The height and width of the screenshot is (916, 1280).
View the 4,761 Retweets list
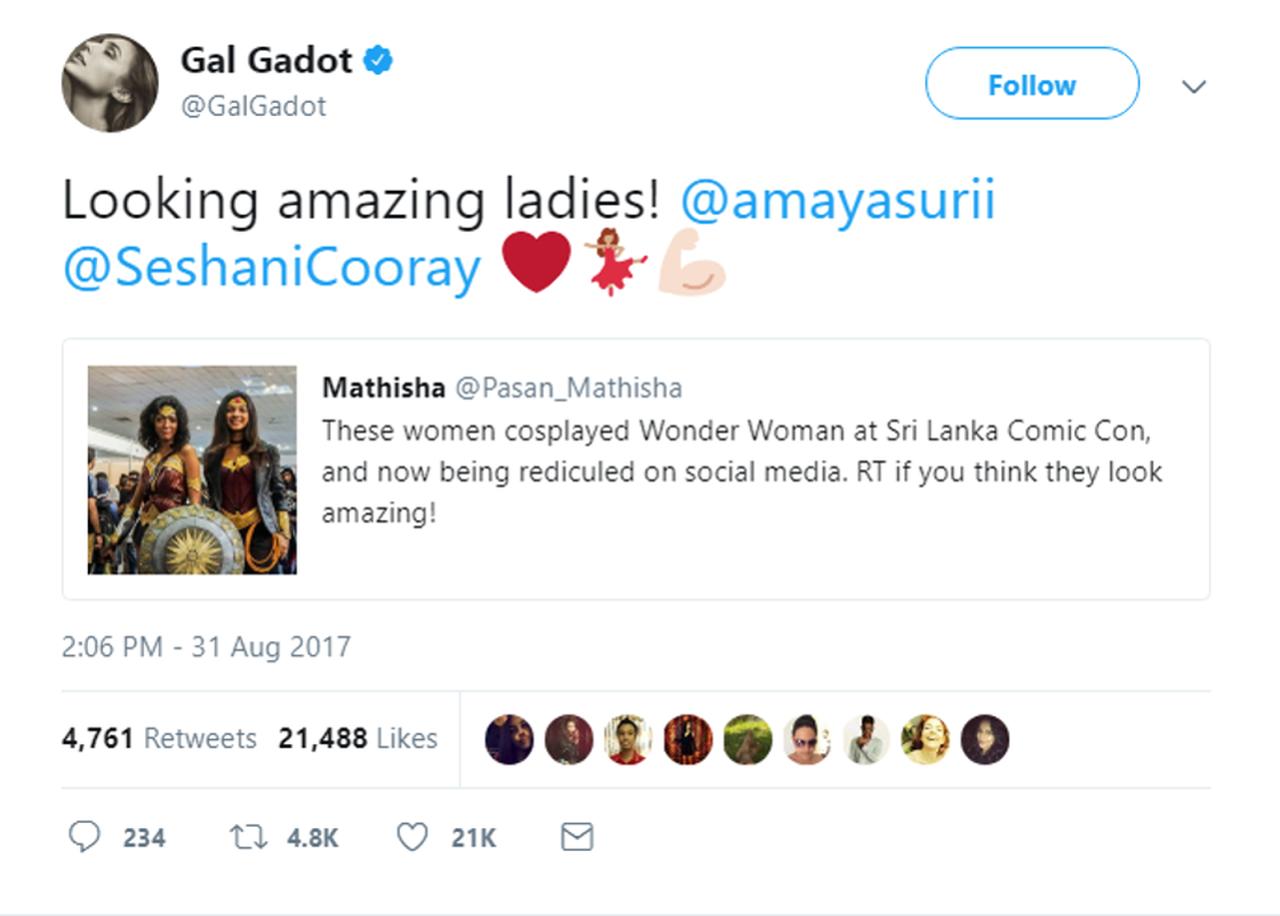tap(159, 739)
